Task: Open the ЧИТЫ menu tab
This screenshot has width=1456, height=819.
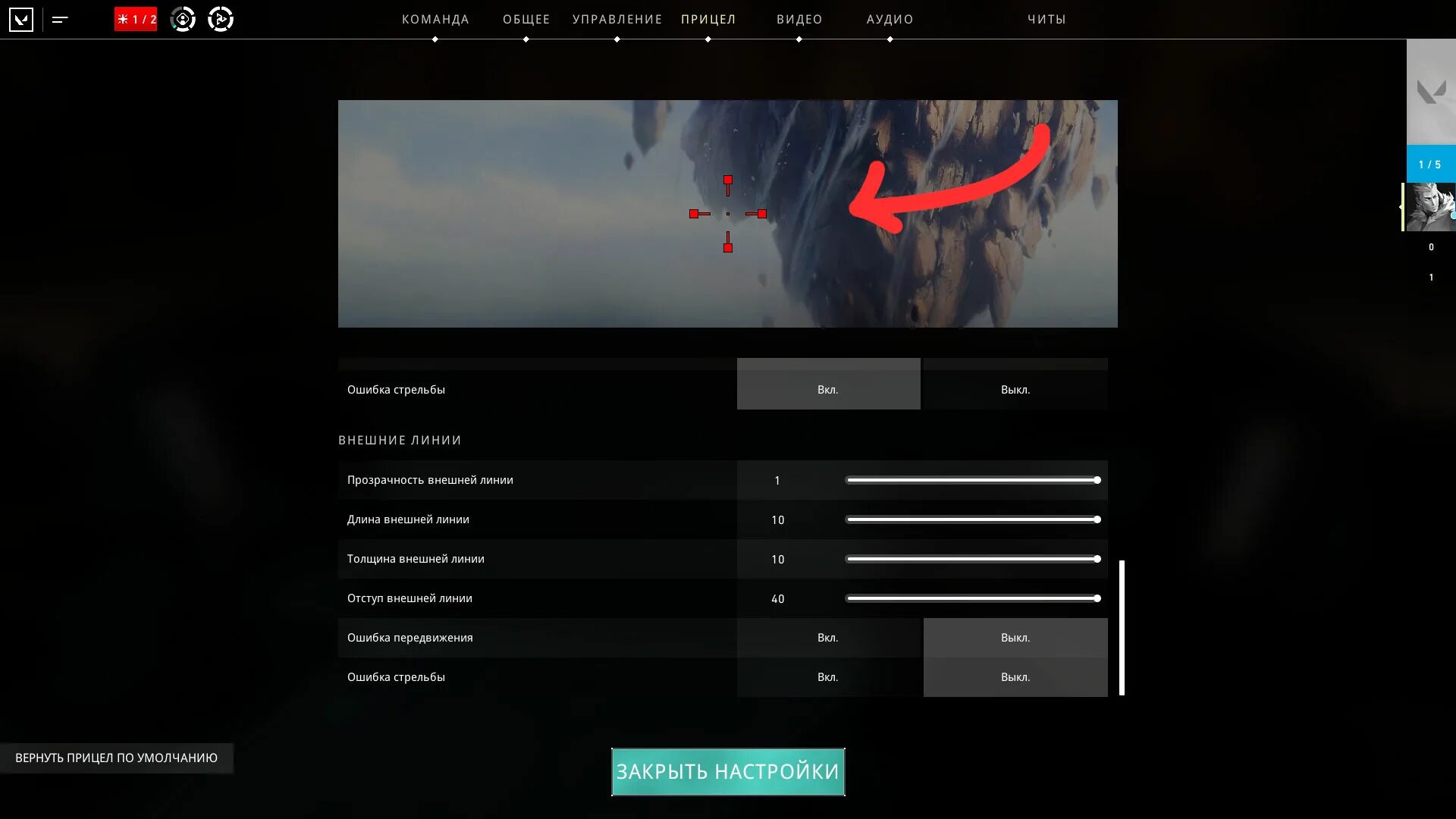Action: click(1046, 19)
